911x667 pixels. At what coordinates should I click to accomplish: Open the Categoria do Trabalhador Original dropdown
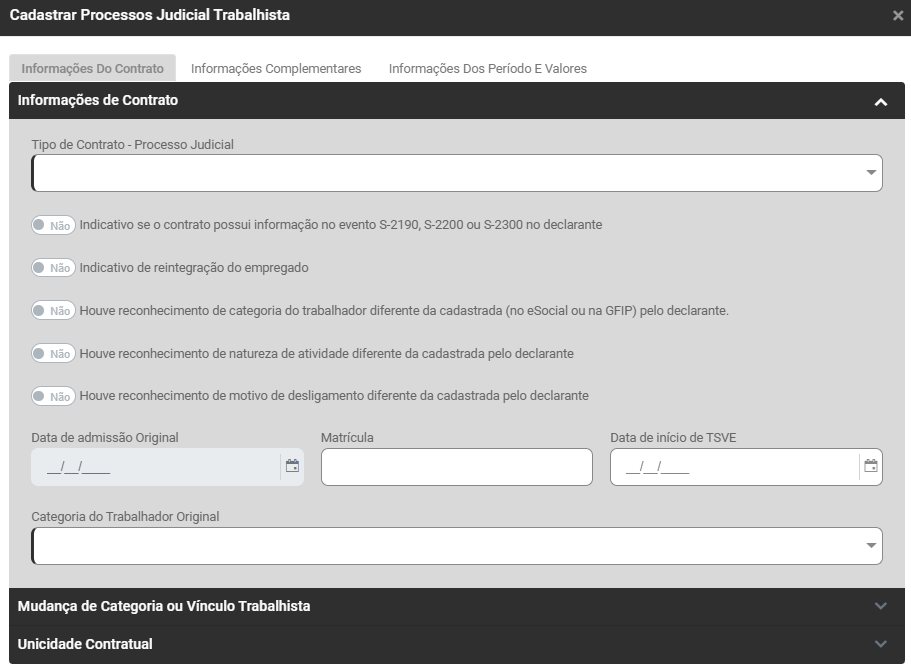(457, 546)
